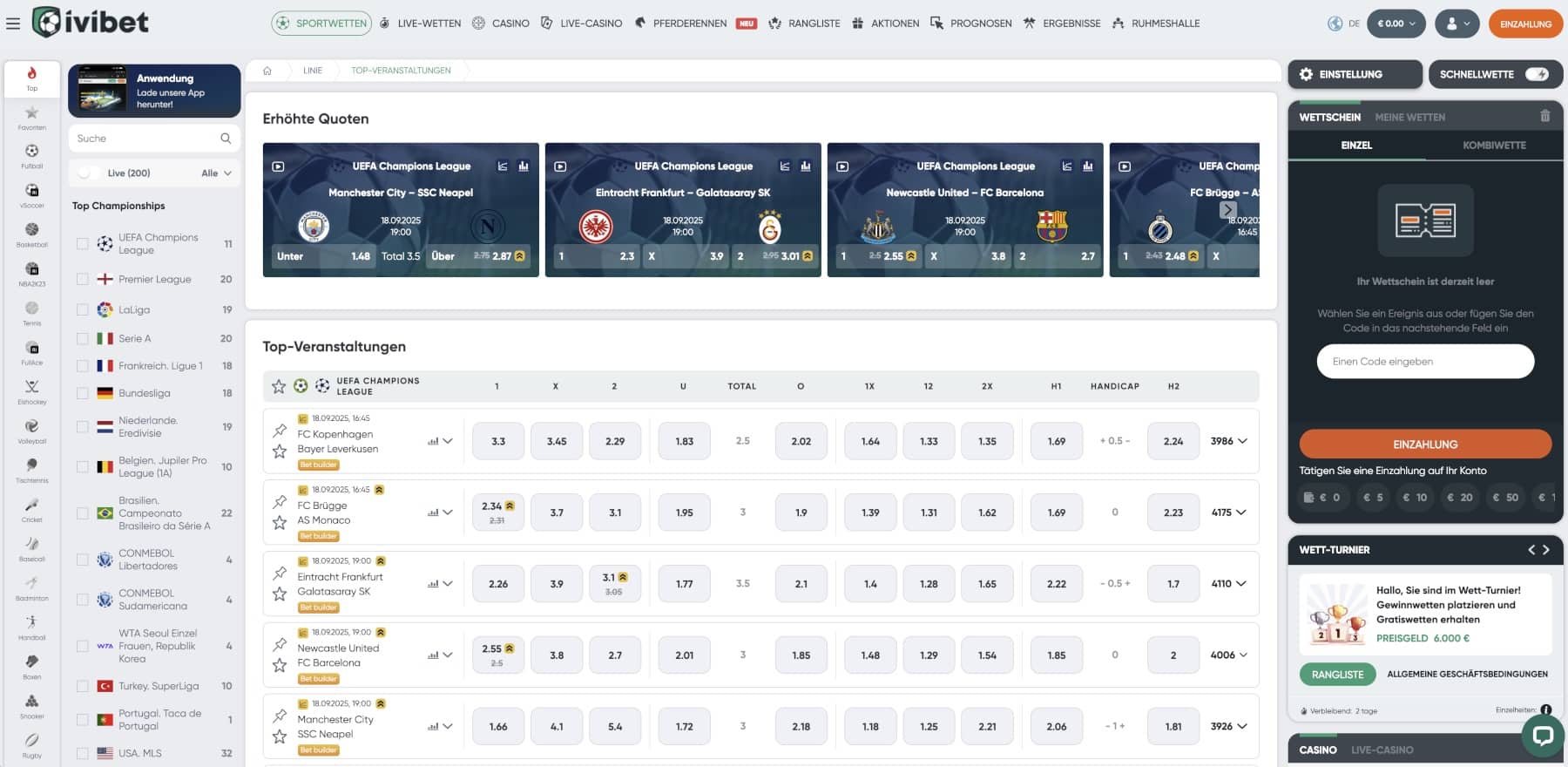Click the search magnifier icon
This screenshot has height=767, width=1568.
click(x=226, y=139)
